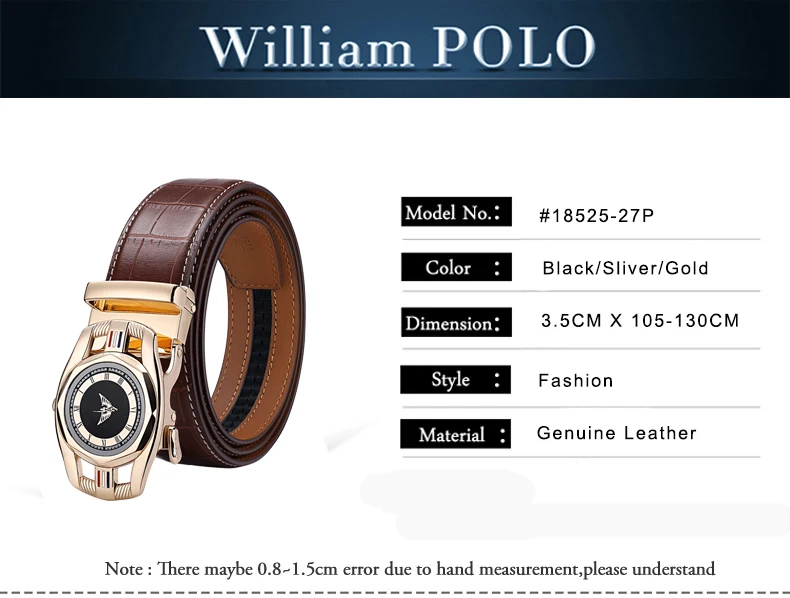This screenshot has width=790, height=598.
Task: Select the Material label box
Action: click(x=455, y=434)
